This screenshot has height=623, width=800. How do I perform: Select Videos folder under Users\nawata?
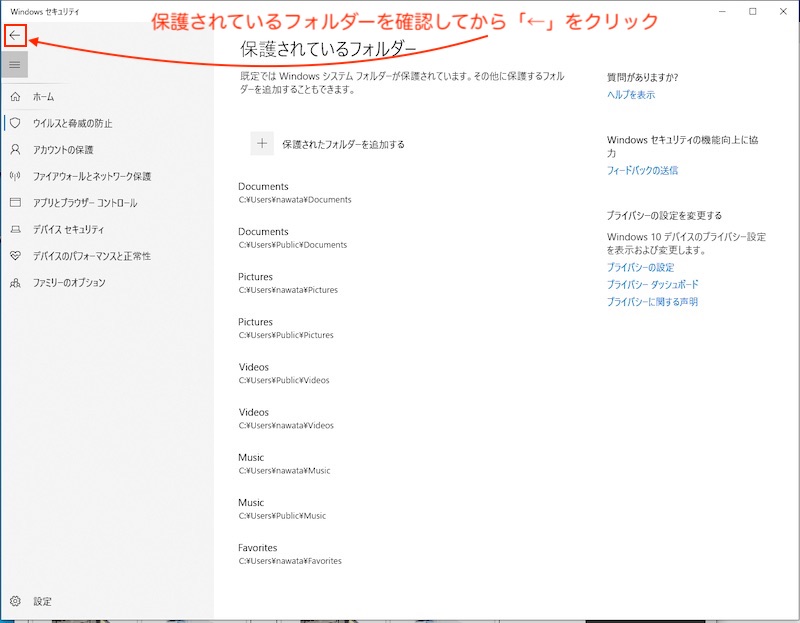click(x=286, y=418)
